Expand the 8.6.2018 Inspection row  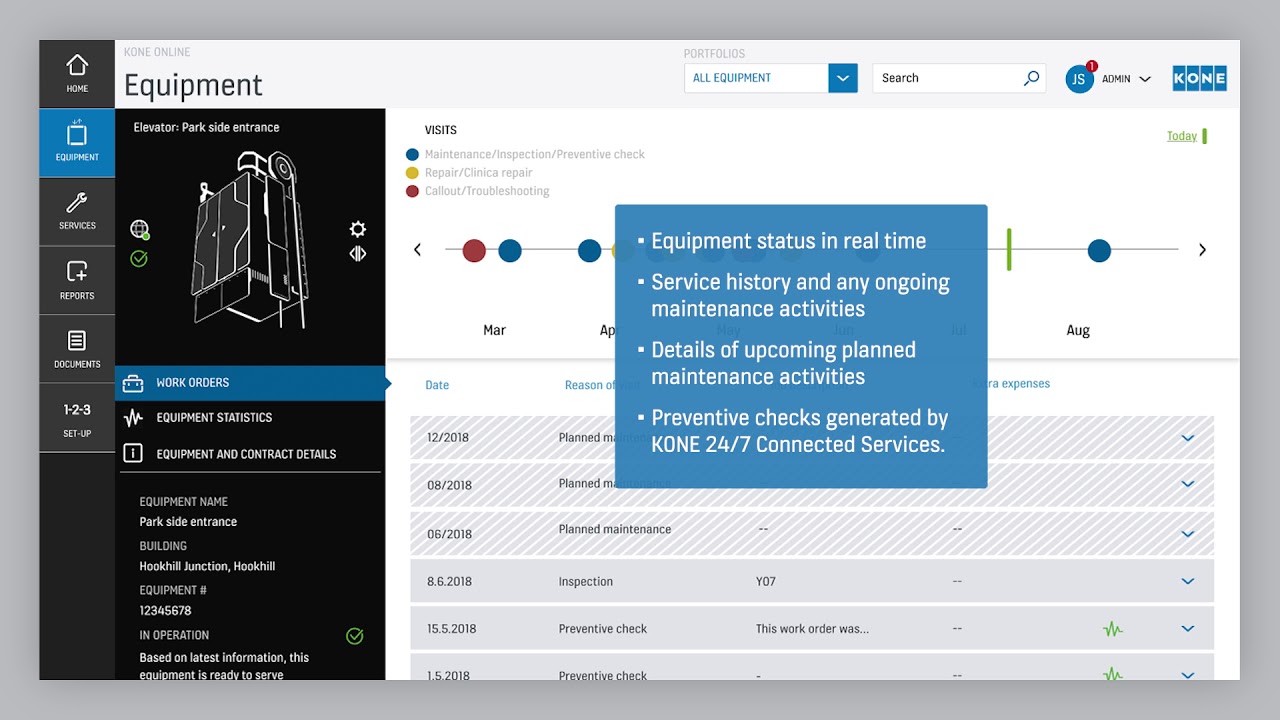(x=1188, y=581)
